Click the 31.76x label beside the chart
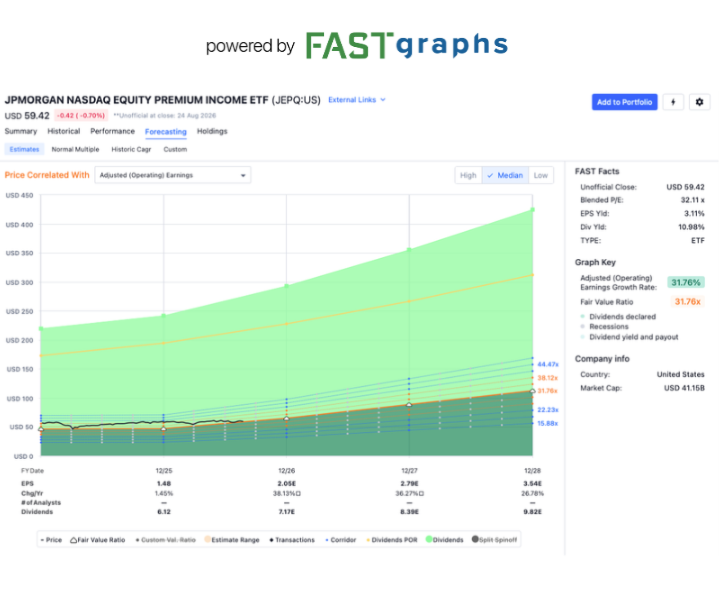719x595 pixels. (548, 391)
